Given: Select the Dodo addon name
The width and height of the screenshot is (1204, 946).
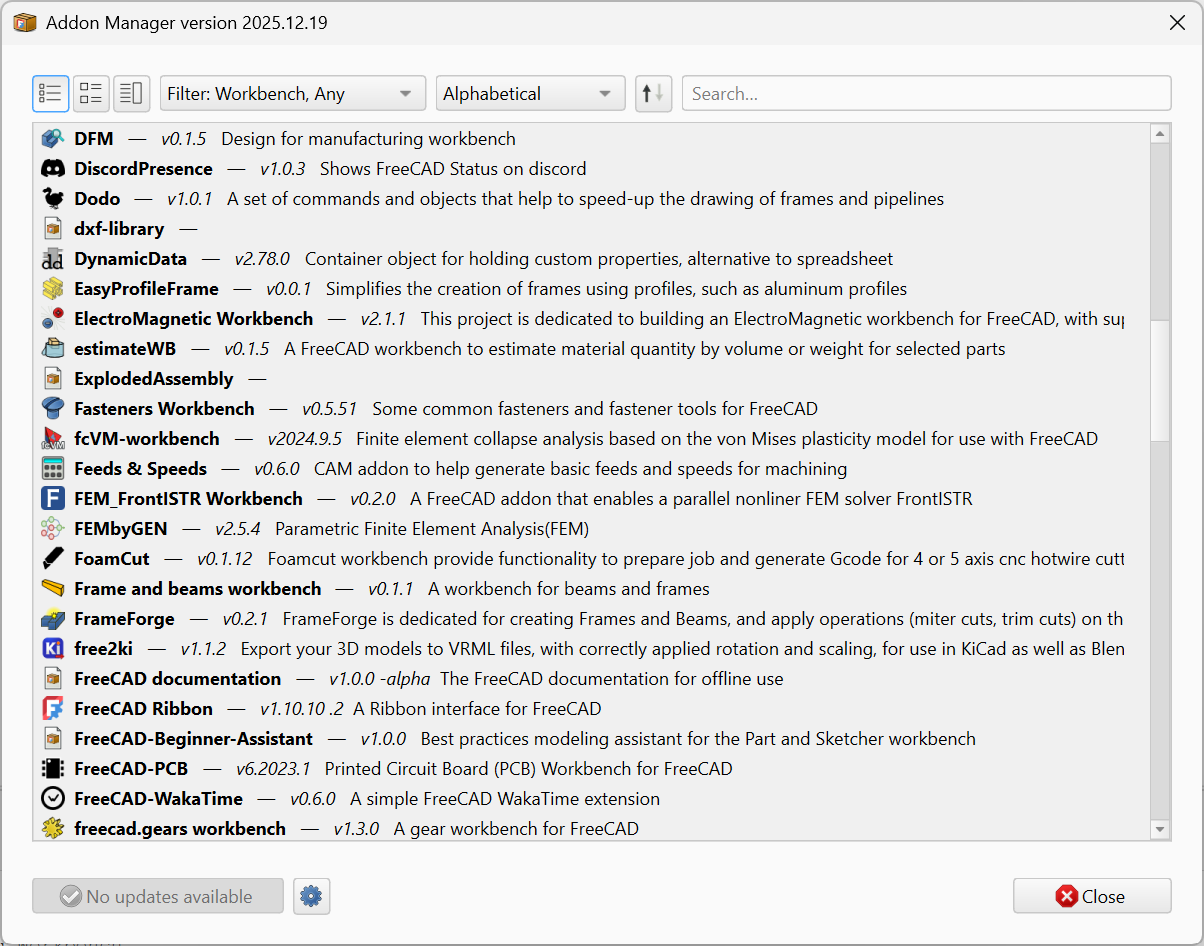Looking at the screenshot, I should click(x=97, y=199).
